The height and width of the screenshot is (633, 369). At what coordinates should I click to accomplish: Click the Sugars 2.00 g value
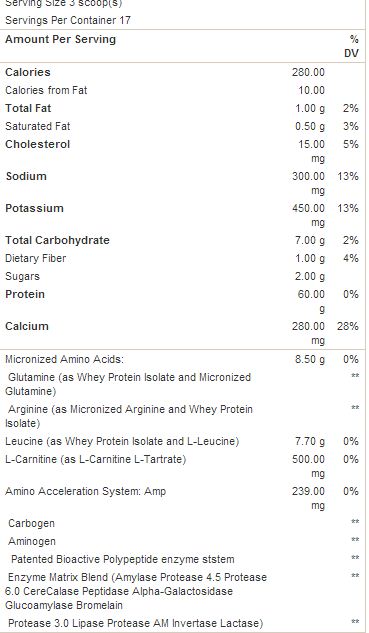pos(310,277)
